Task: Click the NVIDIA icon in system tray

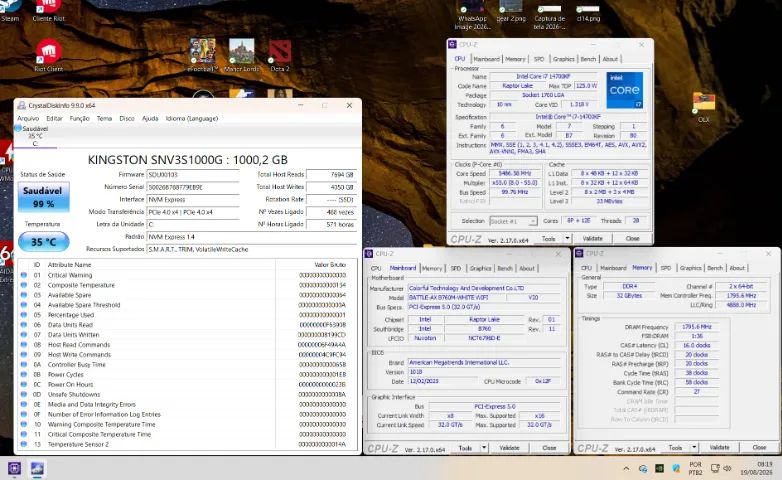Action: tap(659, 469)
